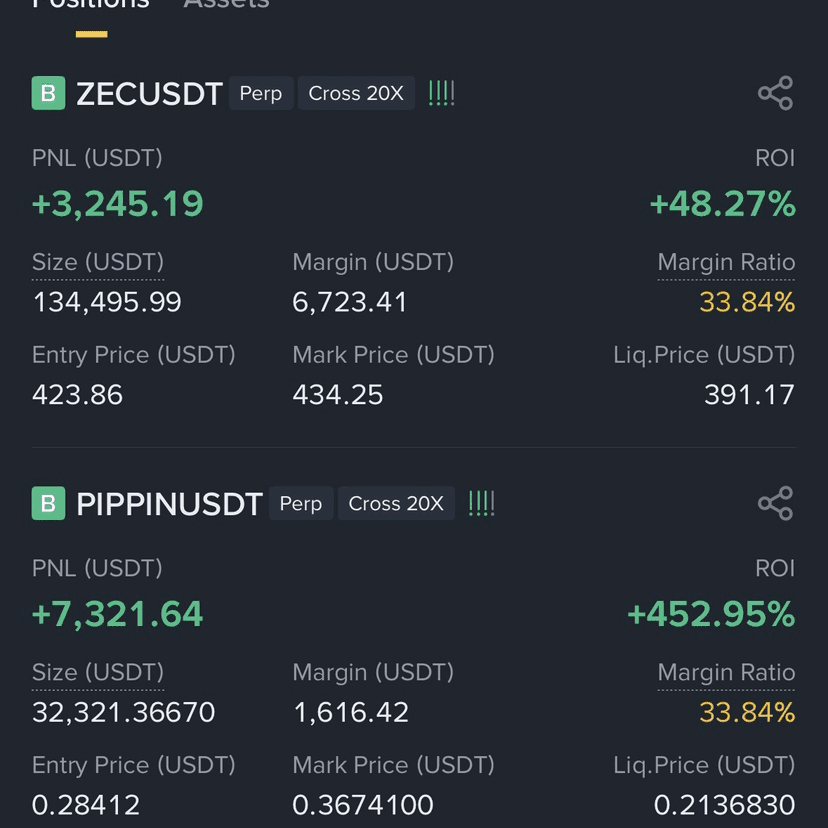
Task: Open ZECUSDT ADL indicator bars
Action: (441, 93)
